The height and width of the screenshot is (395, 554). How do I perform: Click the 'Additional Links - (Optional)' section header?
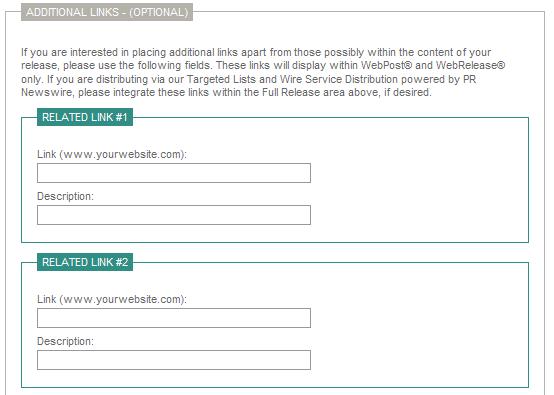[x=107, y=12]
